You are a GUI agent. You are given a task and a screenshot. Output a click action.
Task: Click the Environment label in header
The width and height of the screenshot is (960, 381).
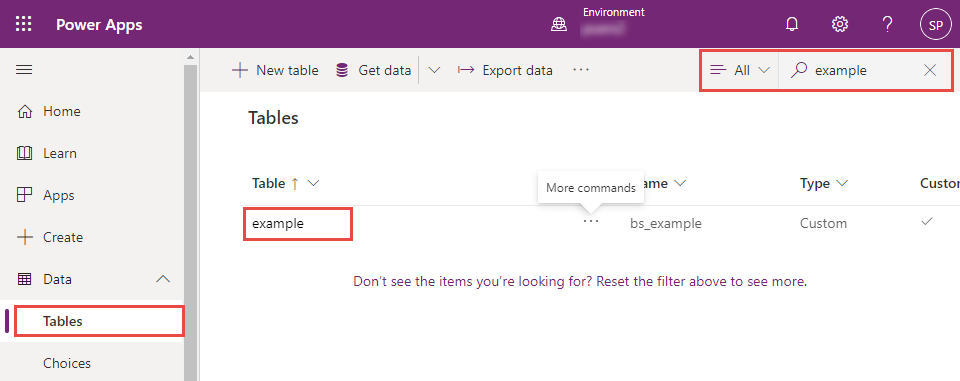tap(613, 12)
